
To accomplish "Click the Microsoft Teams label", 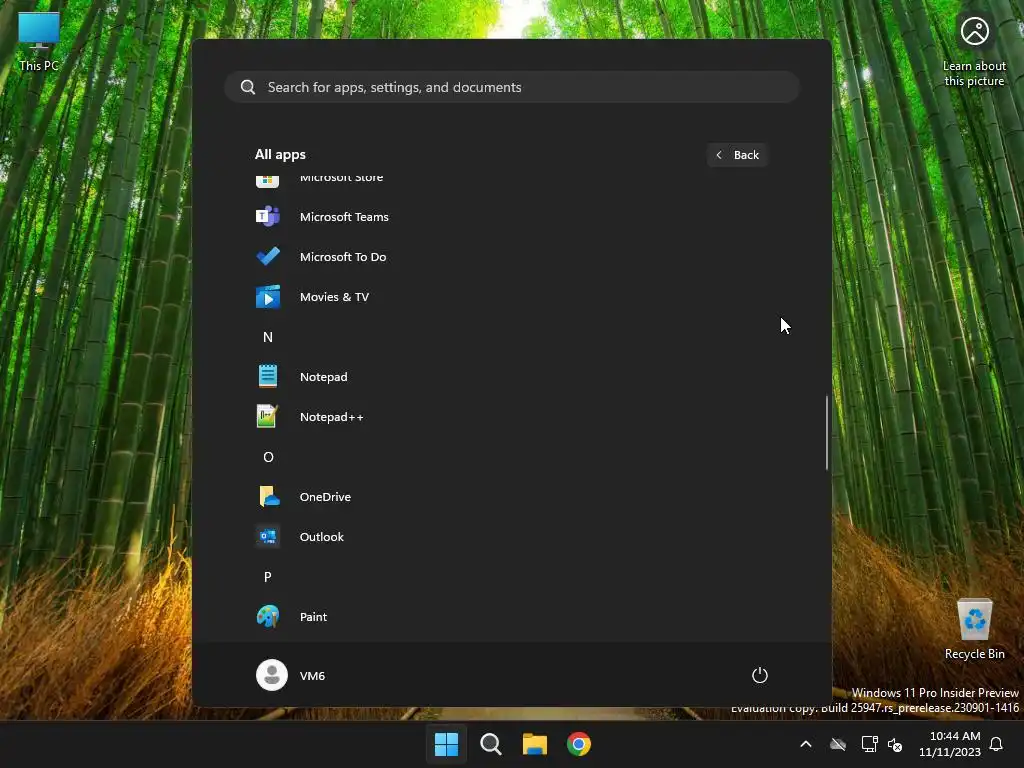I will point(344,217).
